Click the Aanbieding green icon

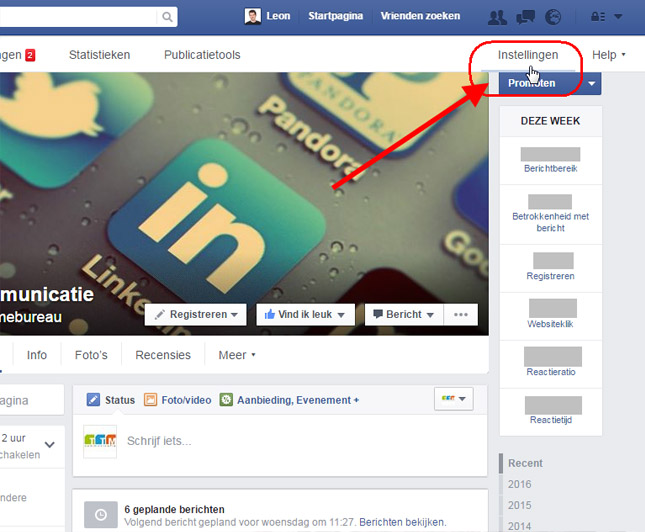point(226,400)
